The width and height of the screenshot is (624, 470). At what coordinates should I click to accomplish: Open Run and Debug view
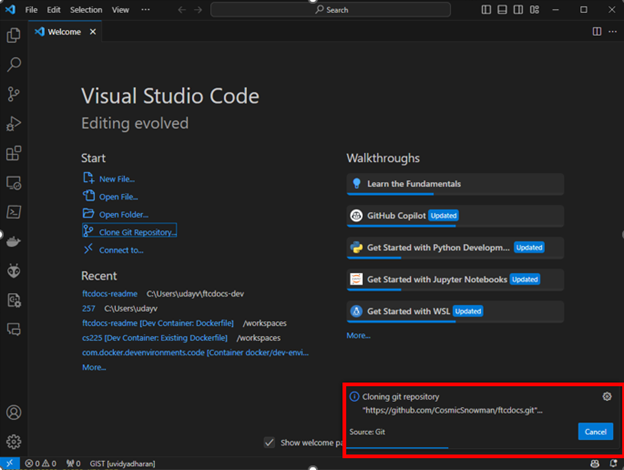14,124
